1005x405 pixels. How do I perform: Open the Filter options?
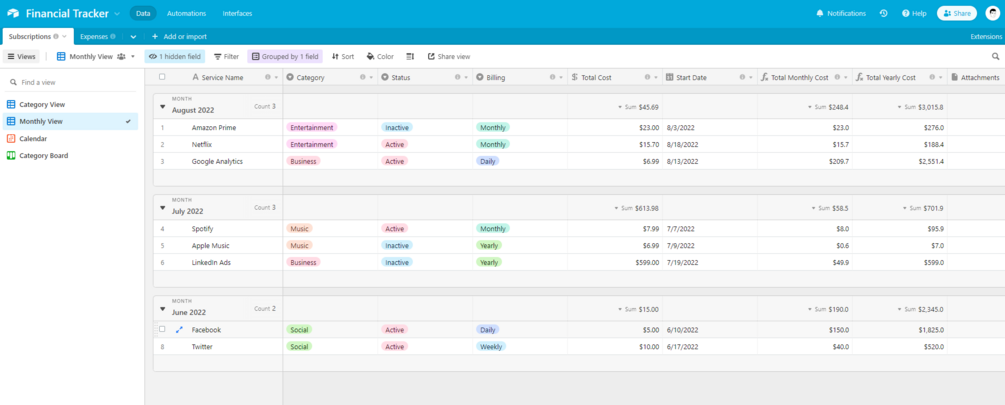click(x=226, y=56)
